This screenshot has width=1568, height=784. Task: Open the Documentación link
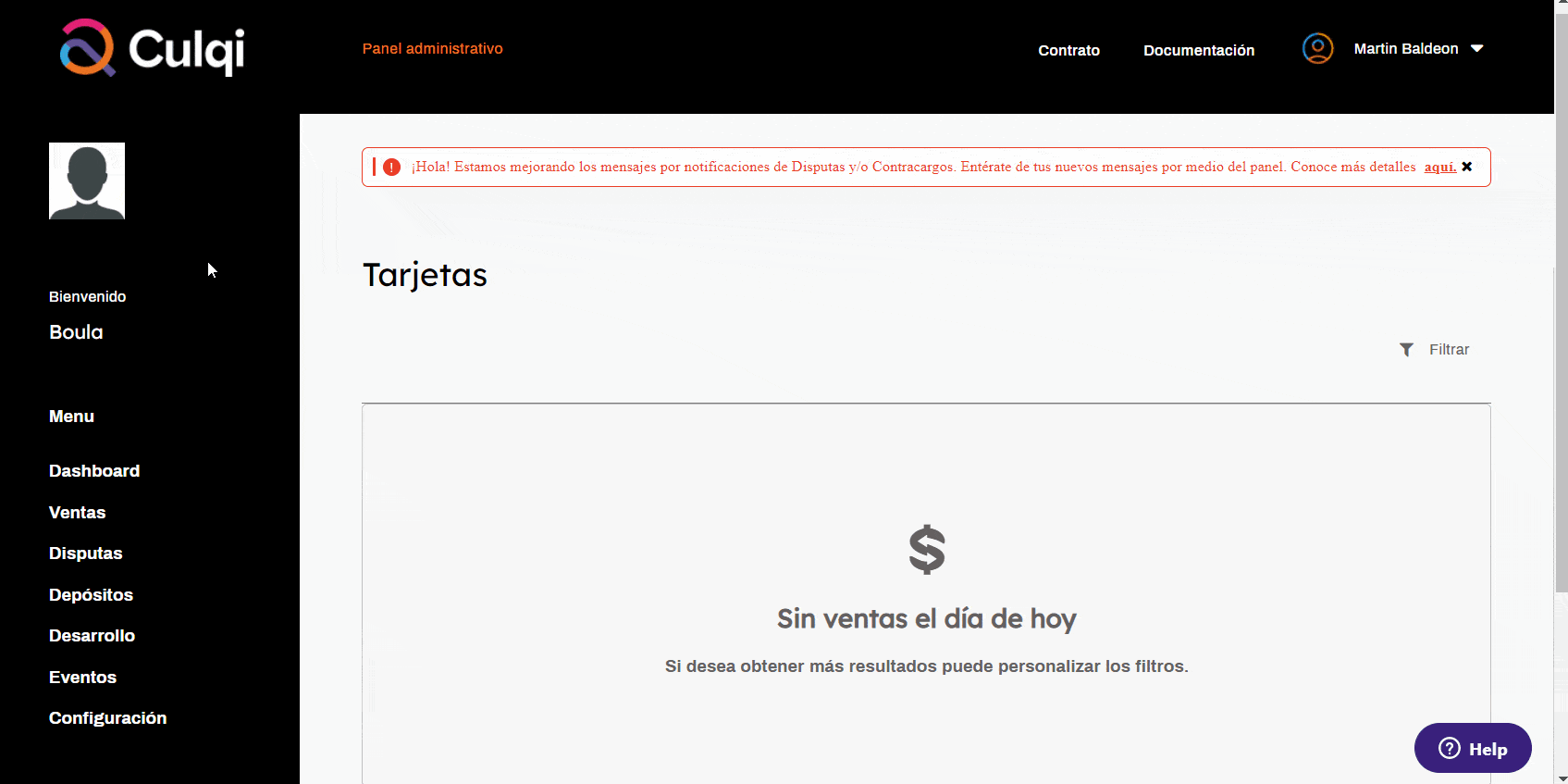point(1199,50)
